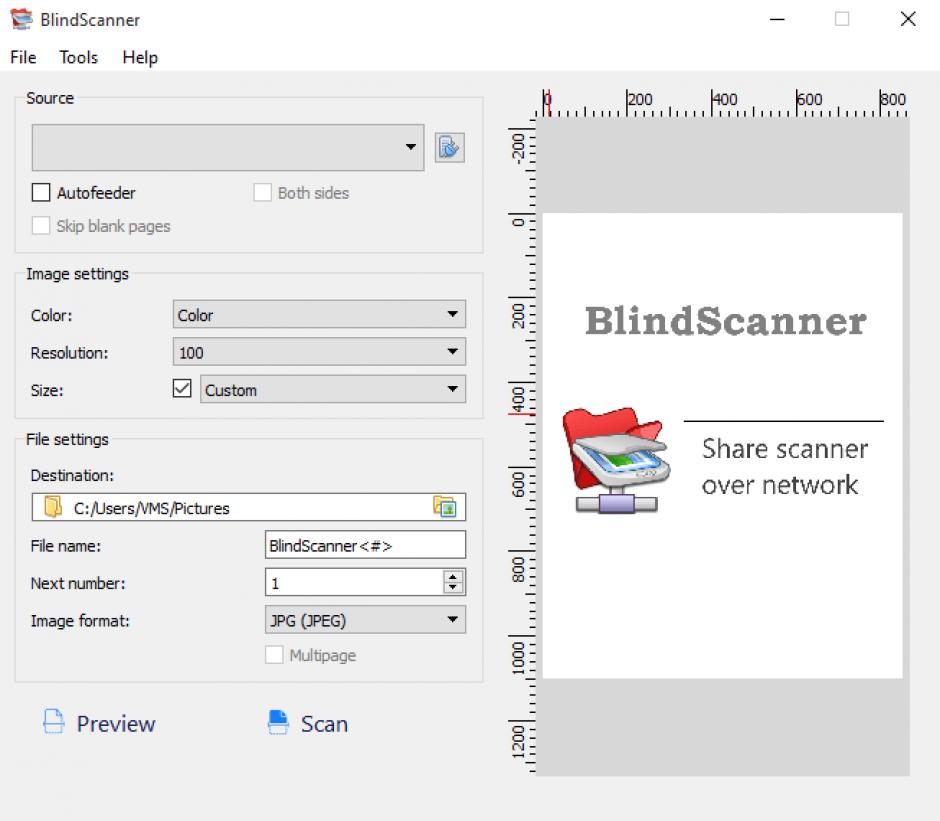Click the Preview page icon
Screen dimensions: 940x821
pos(53,722)
